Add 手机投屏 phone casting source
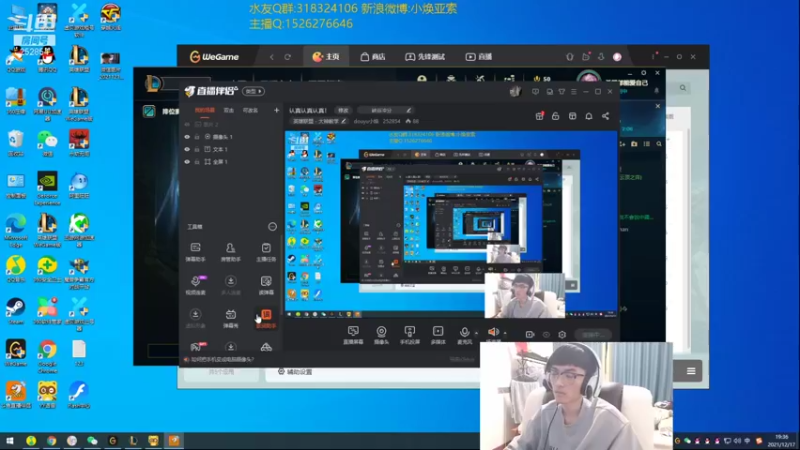Image resolution: width=800 pixels, height=450 pixels. click(409, 335)
